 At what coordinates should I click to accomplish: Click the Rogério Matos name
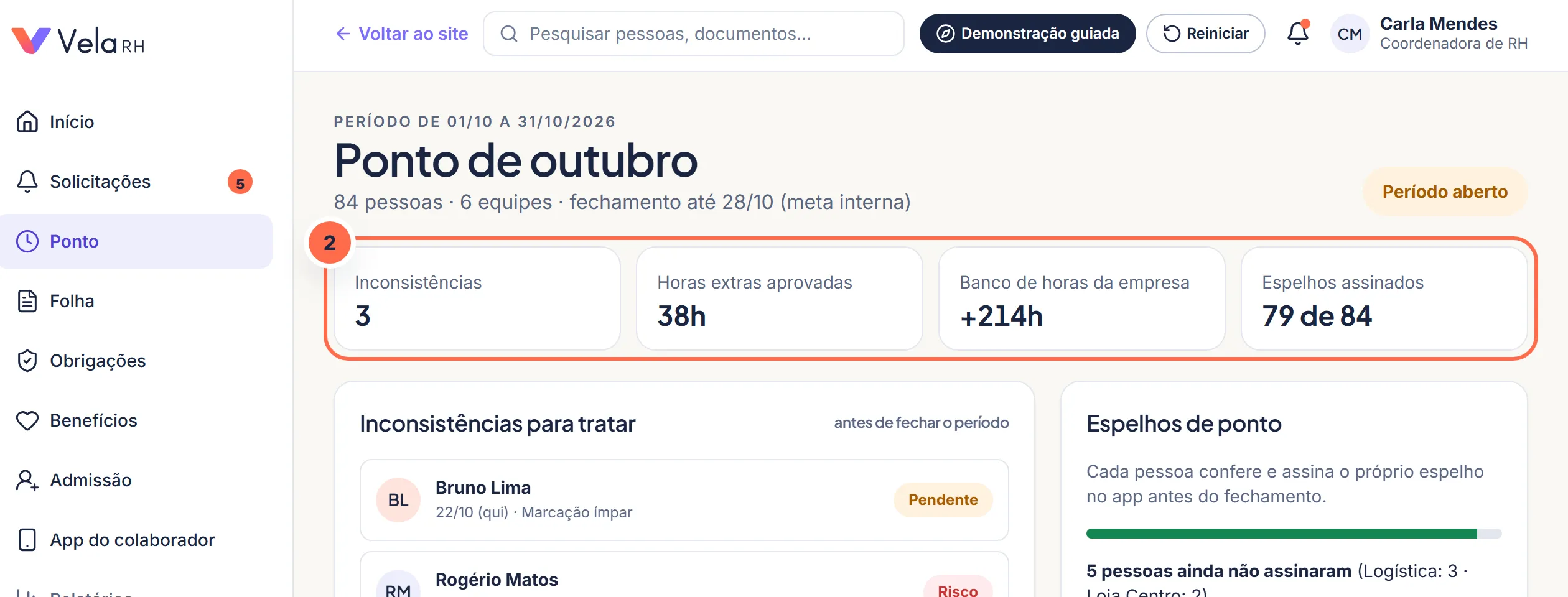(497, 580)
